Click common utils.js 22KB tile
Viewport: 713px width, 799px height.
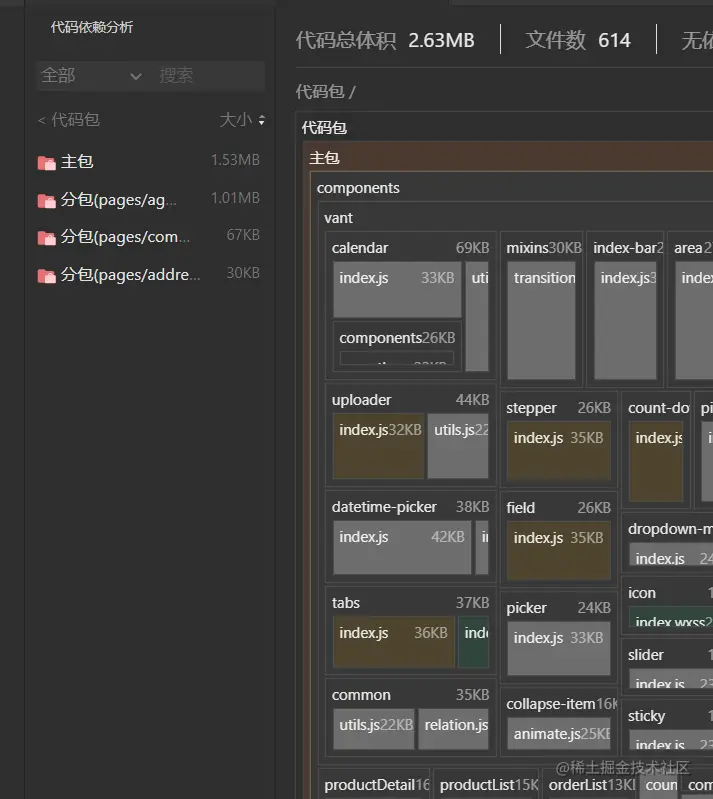click(374, 729)
